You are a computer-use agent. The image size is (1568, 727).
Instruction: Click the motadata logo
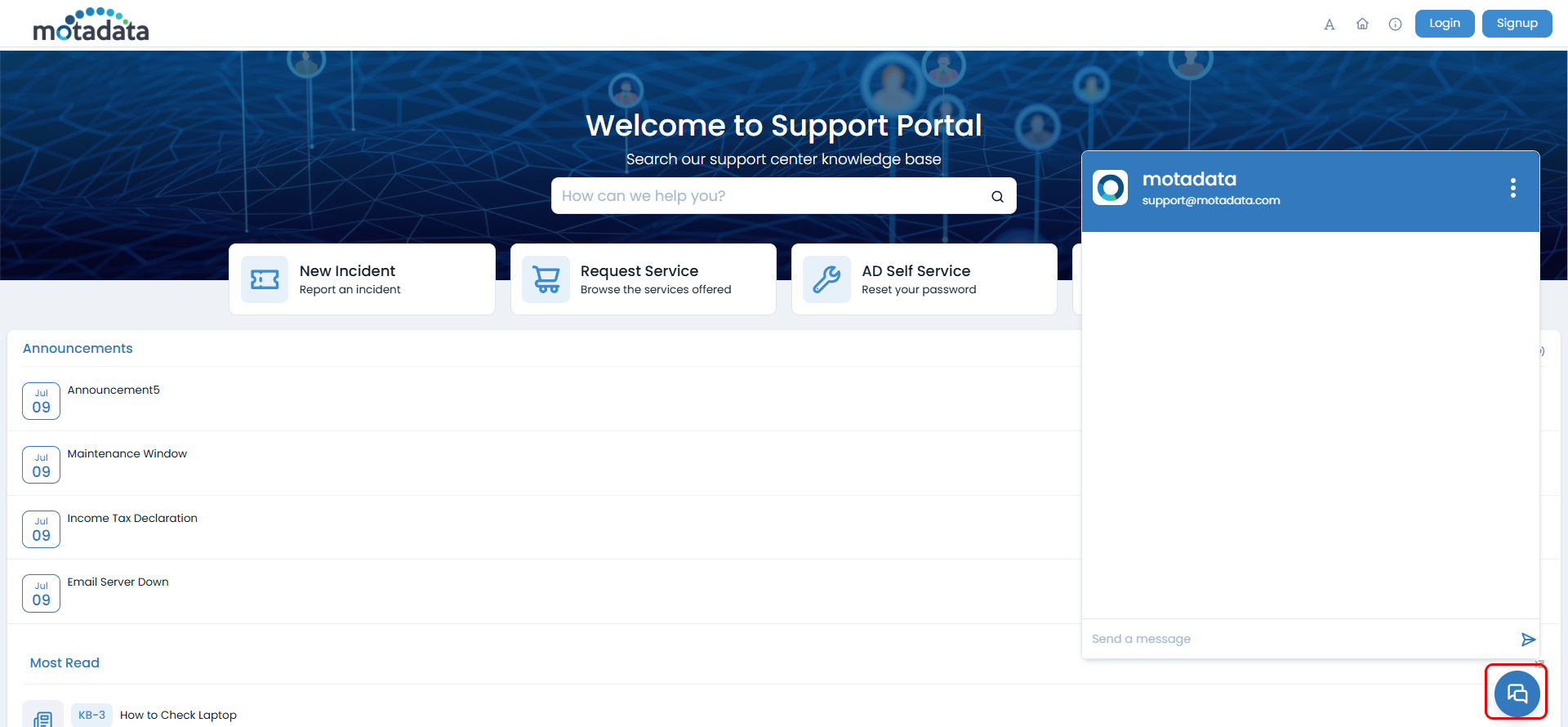tap(91, 25)
